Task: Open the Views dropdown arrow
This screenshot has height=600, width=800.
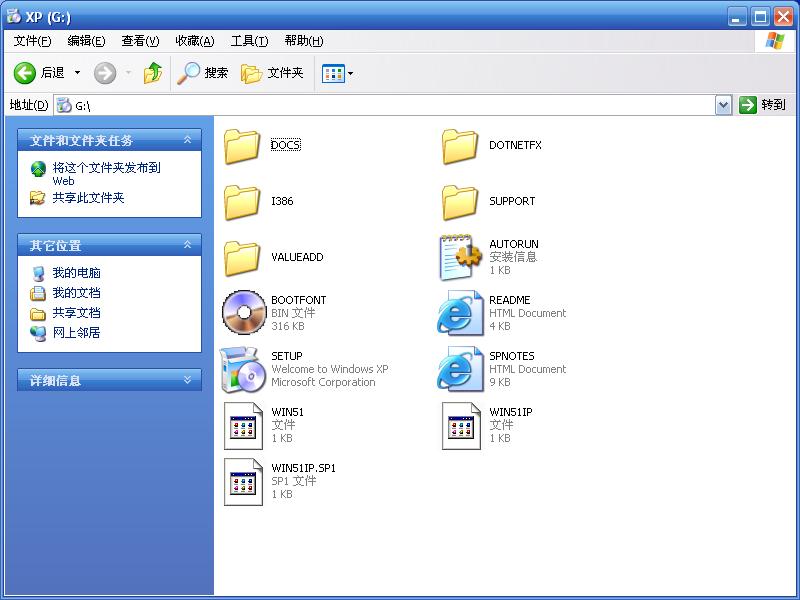Action: (351, 73)
